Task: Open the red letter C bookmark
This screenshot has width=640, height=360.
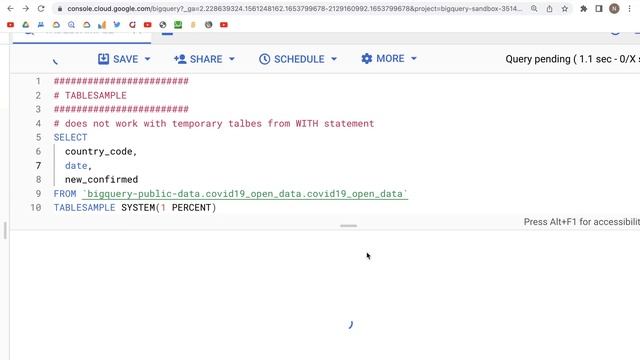Action: [x=132, y=25]
